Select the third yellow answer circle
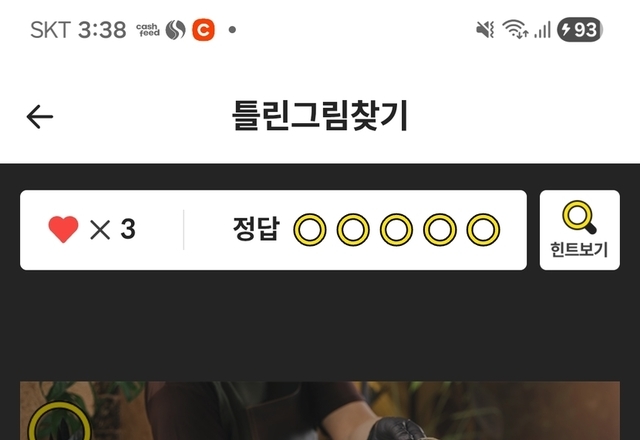640x440 pixels. pyautogui.click(x=396, y=230)
